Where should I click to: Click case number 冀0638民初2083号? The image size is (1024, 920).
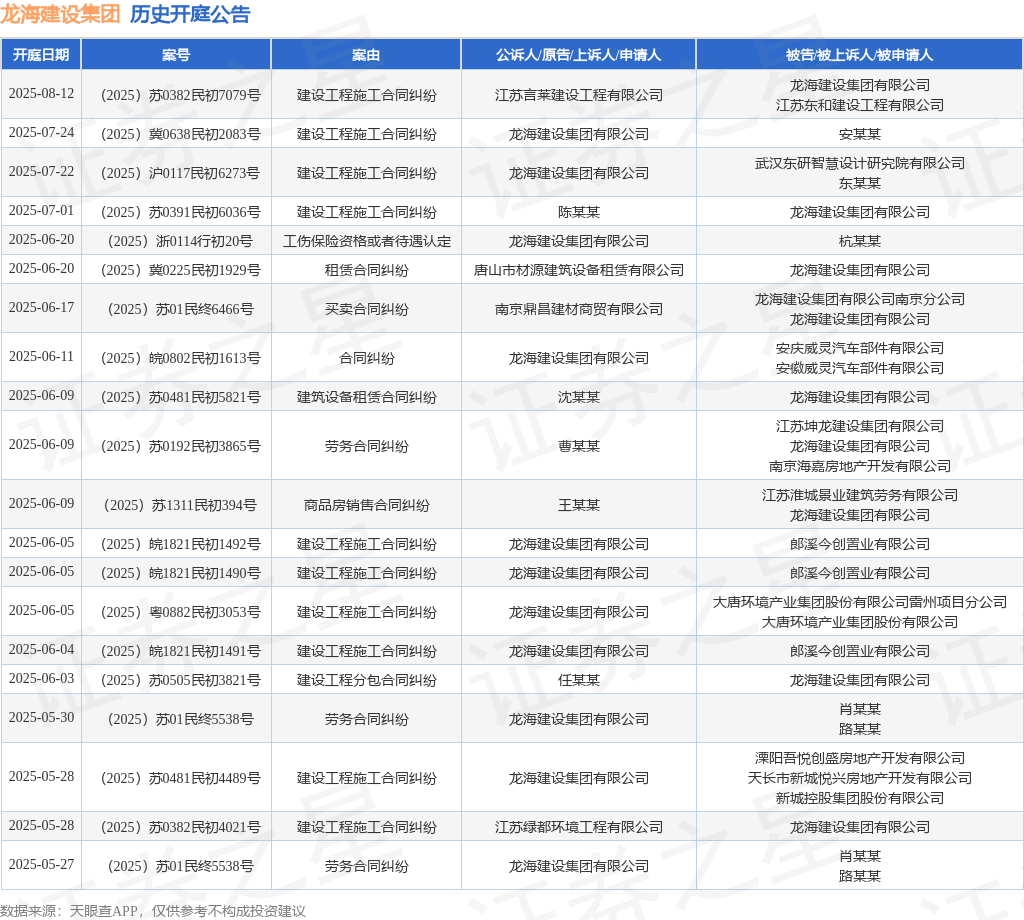click(180, 135)
